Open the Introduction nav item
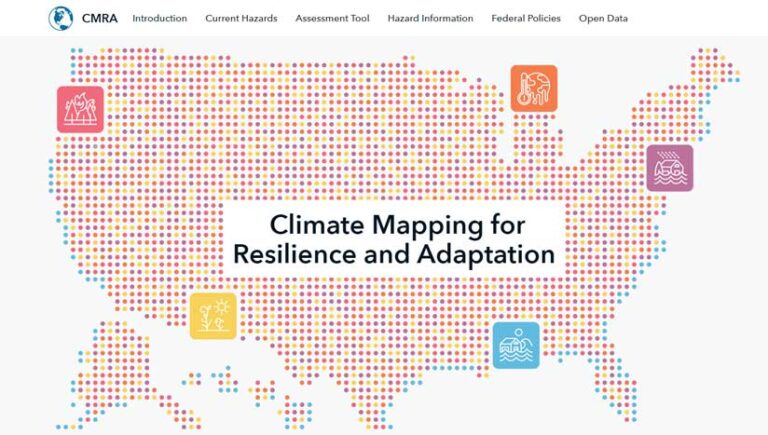768x435 pixels. (x=160, y=19)
